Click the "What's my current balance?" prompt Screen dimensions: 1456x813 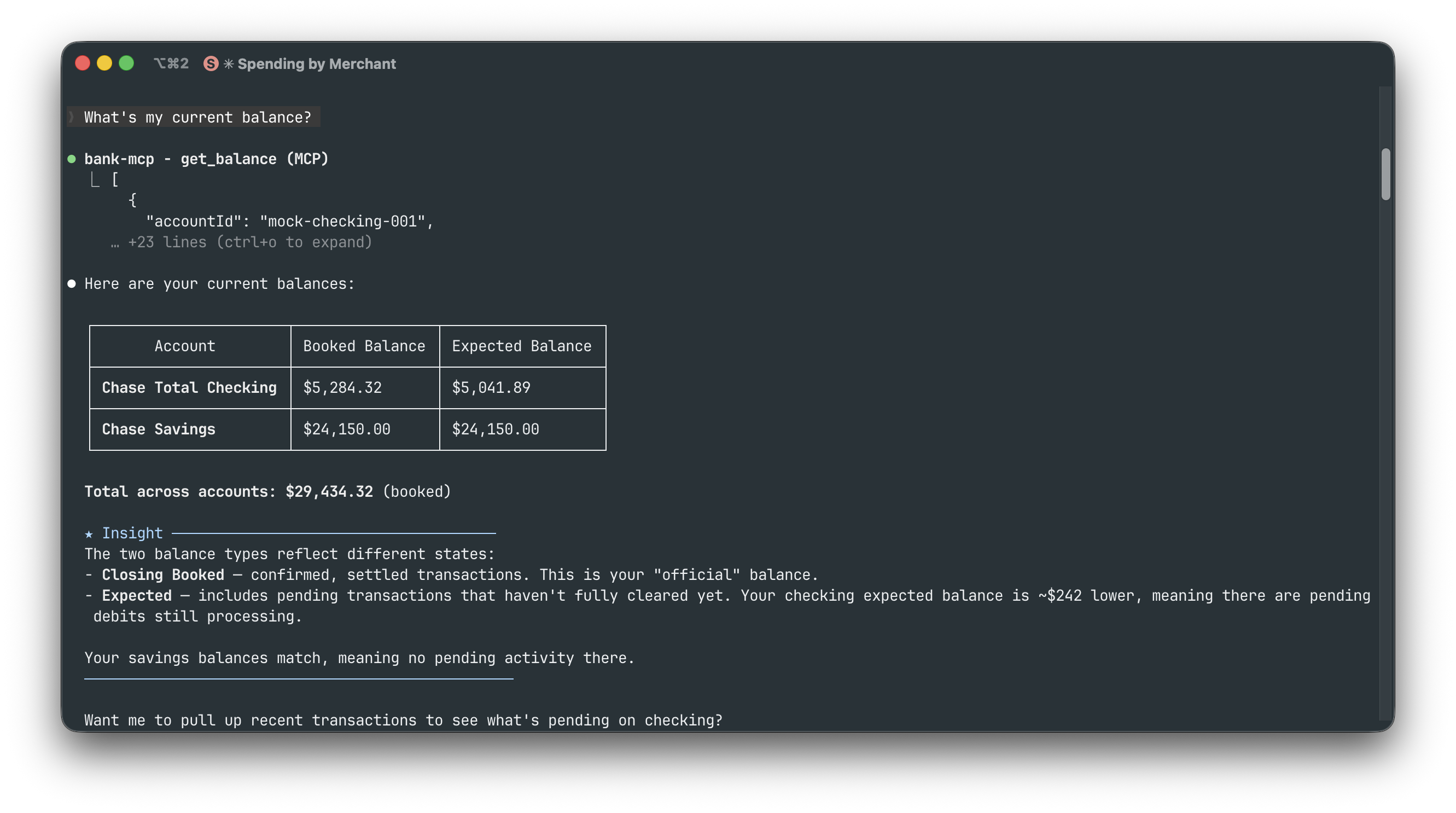(197, 118)
